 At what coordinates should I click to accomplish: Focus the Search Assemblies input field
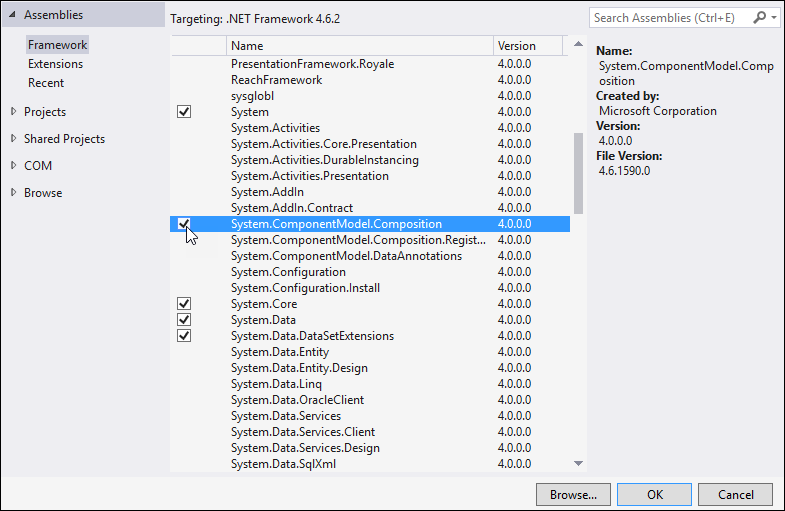[x=670, y=18]
